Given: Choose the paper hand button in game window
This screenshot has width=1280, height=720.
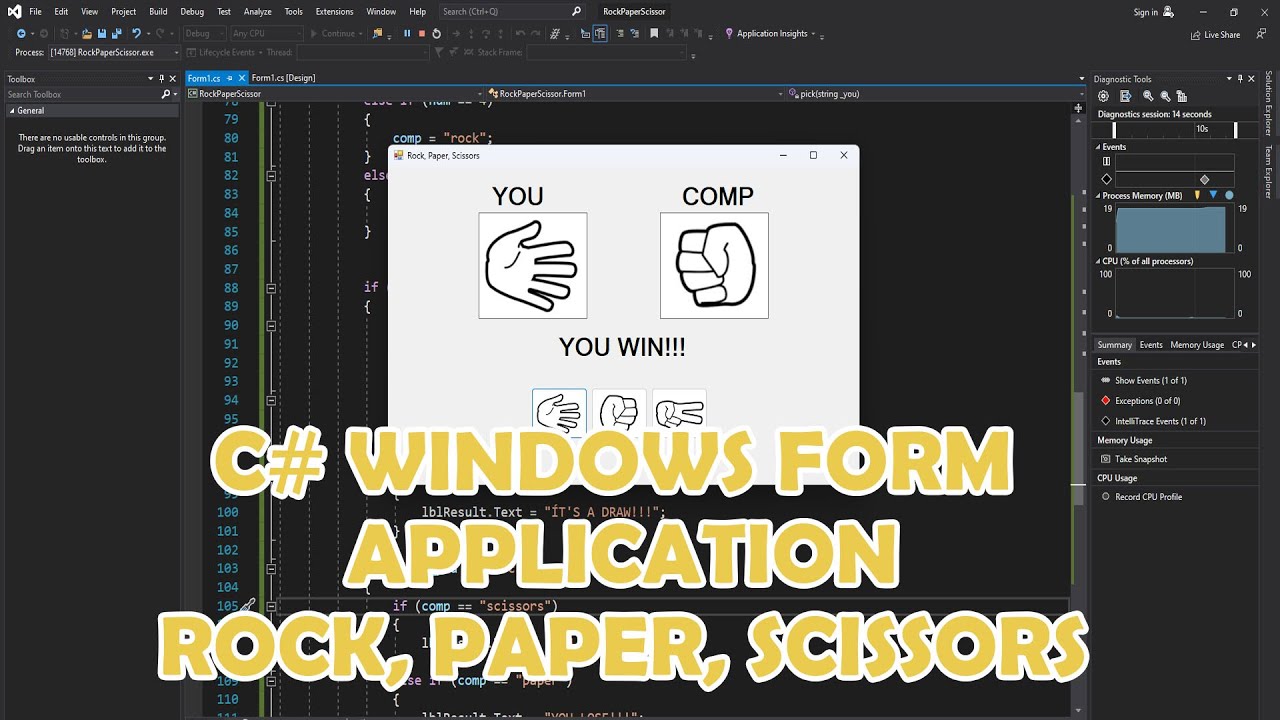Looking at the screenshot, I should click(559, 412).
